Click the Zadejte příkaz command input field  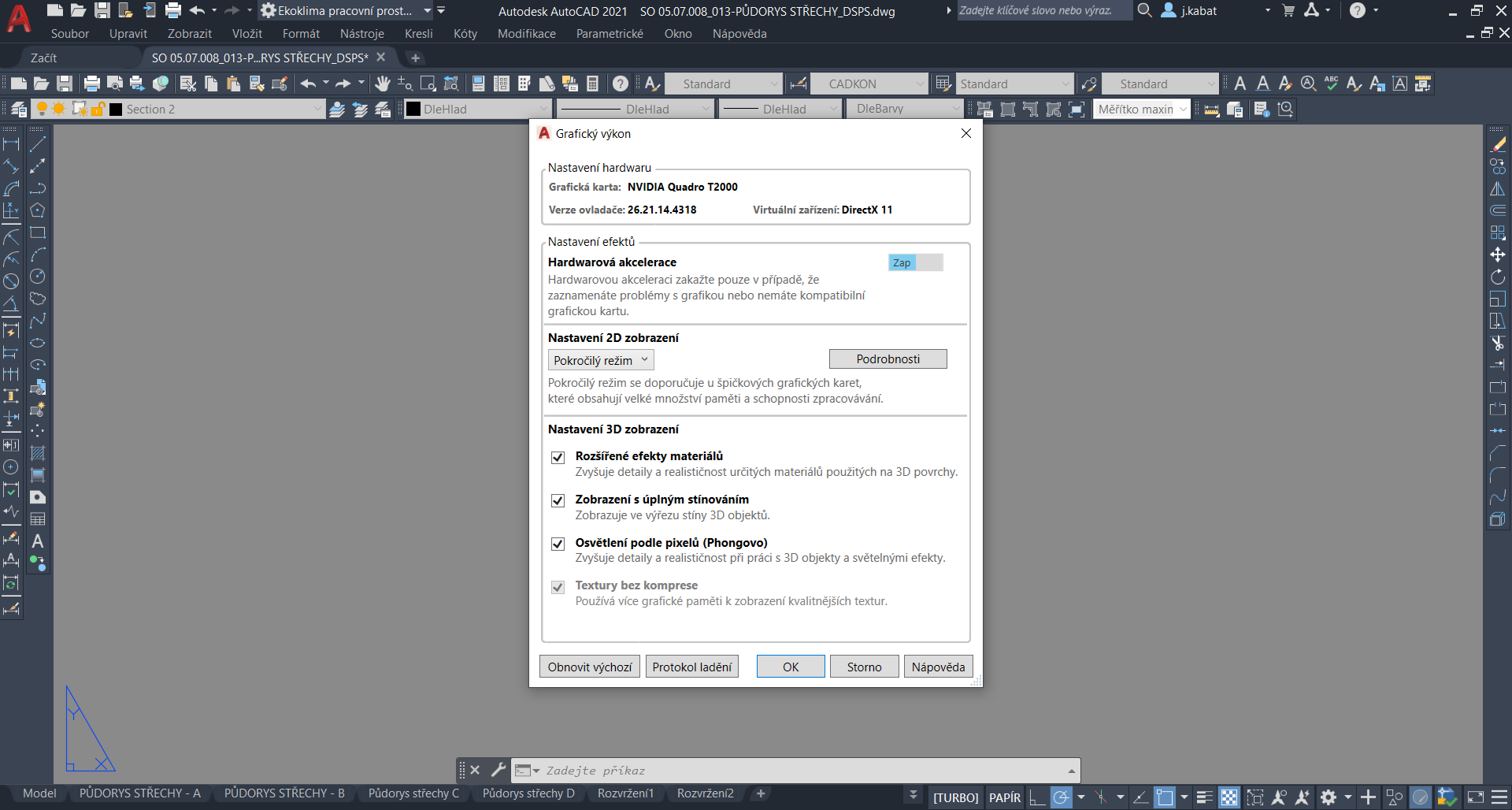click(x=795, y=771)
